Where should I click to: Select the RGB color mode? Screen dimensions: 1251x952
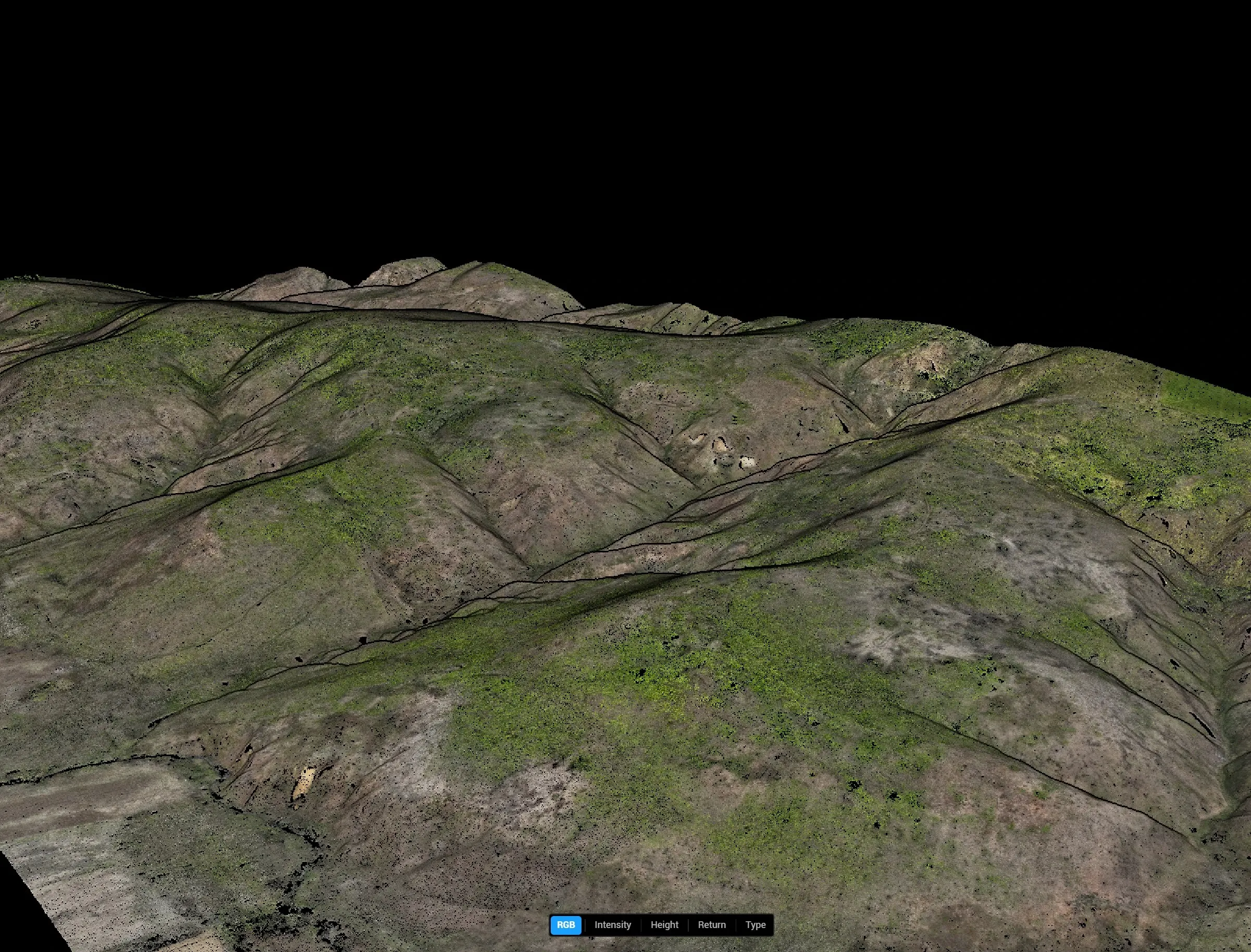(x=565, y=925)
